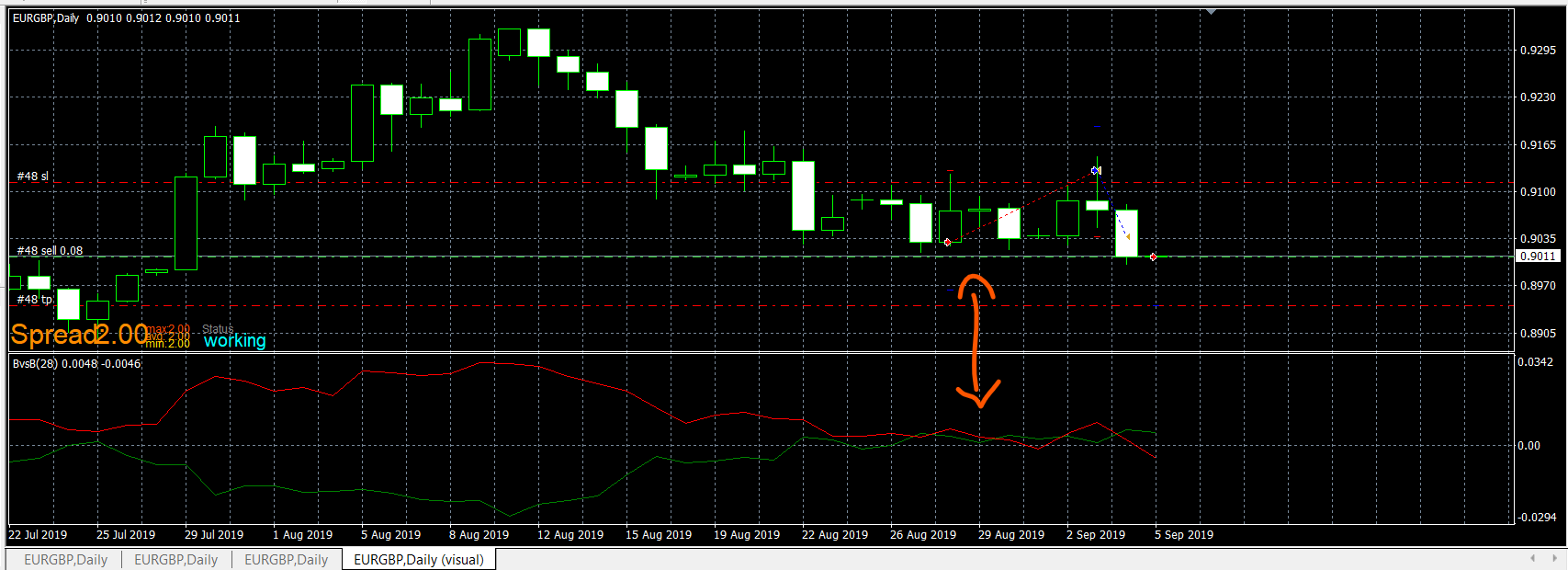This screenshot has height=570, width=1568.
Task: Select the #48 sl stop-loss line label
Action: [x=33, y=176]
